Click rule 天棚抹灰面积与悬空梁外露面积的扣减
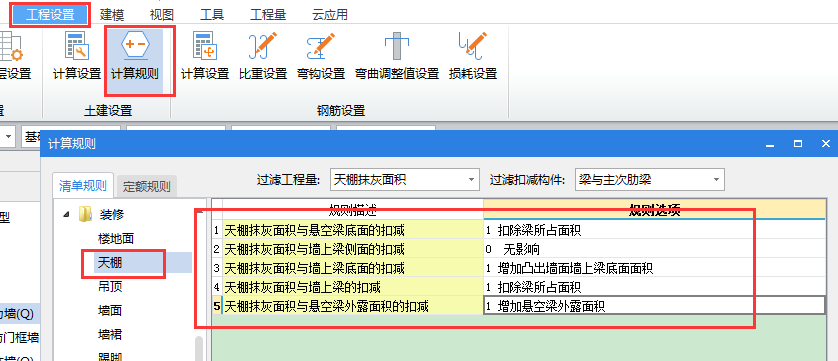 pyautogui.click(x=353, y=306)
